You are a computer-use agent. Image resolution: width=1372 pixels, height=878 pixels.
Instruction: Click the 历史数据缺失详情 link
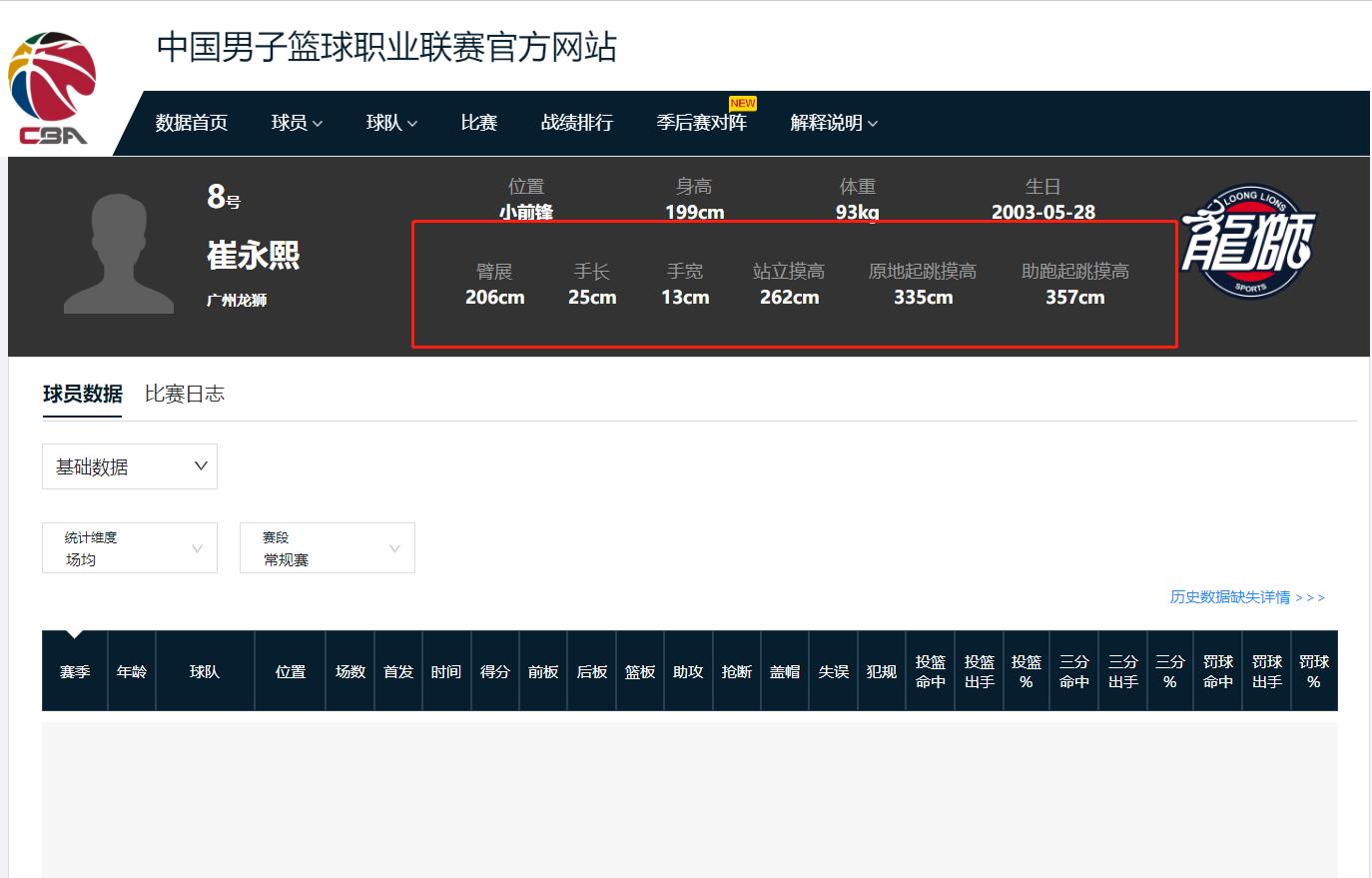[x=1247, y=597]
